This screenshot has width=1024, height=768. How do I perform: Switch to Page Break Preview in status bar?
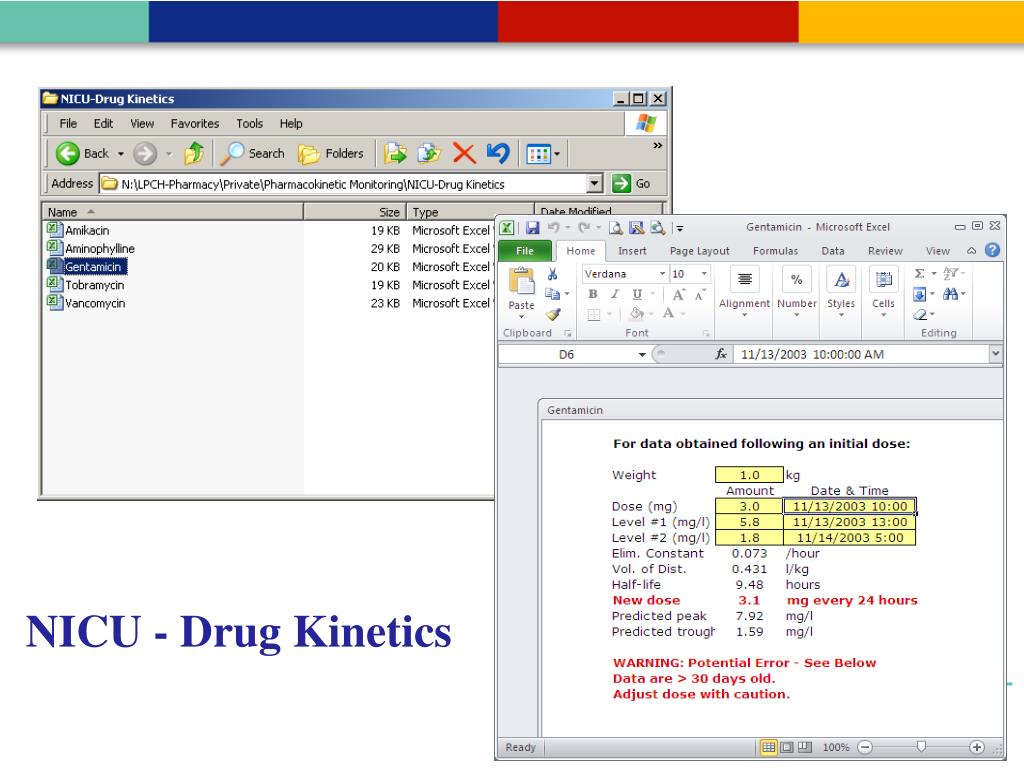(805, 747)
